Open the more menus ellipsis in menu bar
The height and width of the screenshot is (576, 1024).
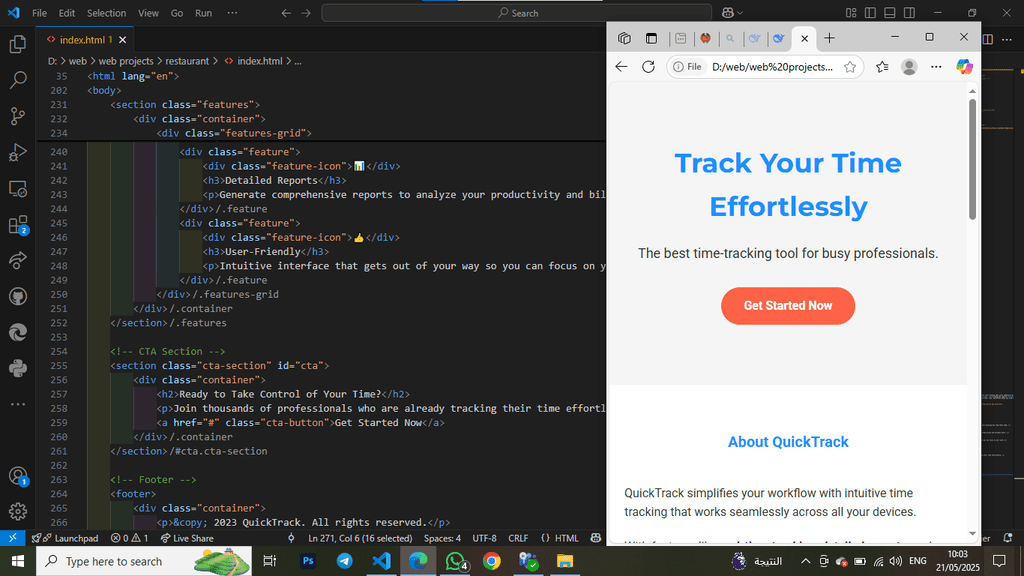click(x=232, y=13)
